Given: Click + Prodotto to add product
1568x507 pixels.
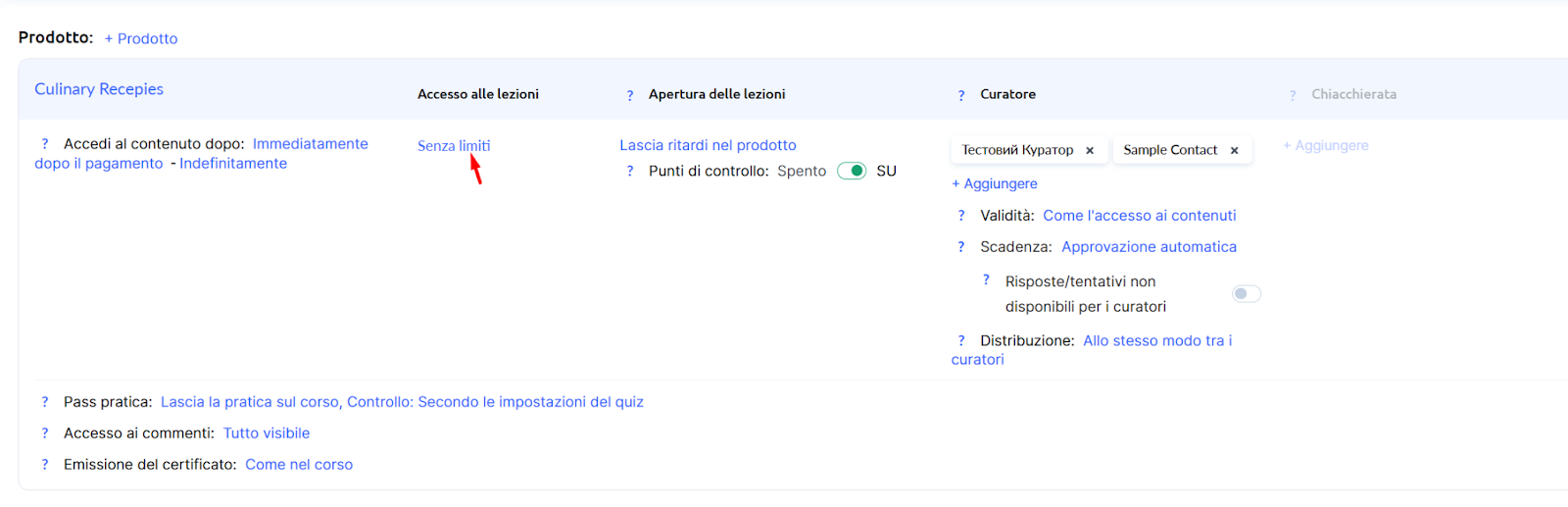Looking at the screenshot, I should (141, 39).
